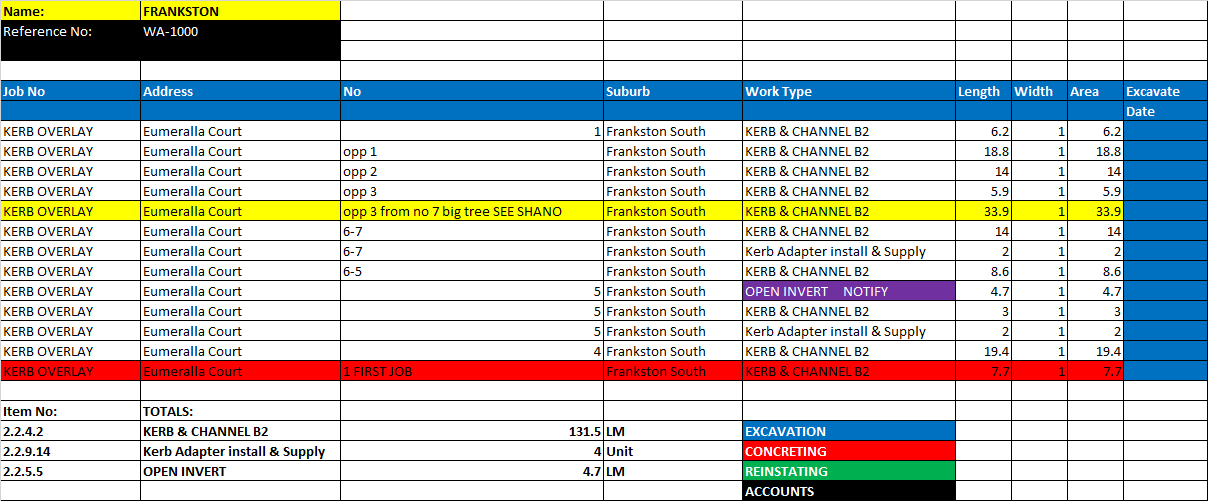Select the green REINSTATING legend cell
The width and height of the screenshot is (1208, 501).
pos(848,471)
